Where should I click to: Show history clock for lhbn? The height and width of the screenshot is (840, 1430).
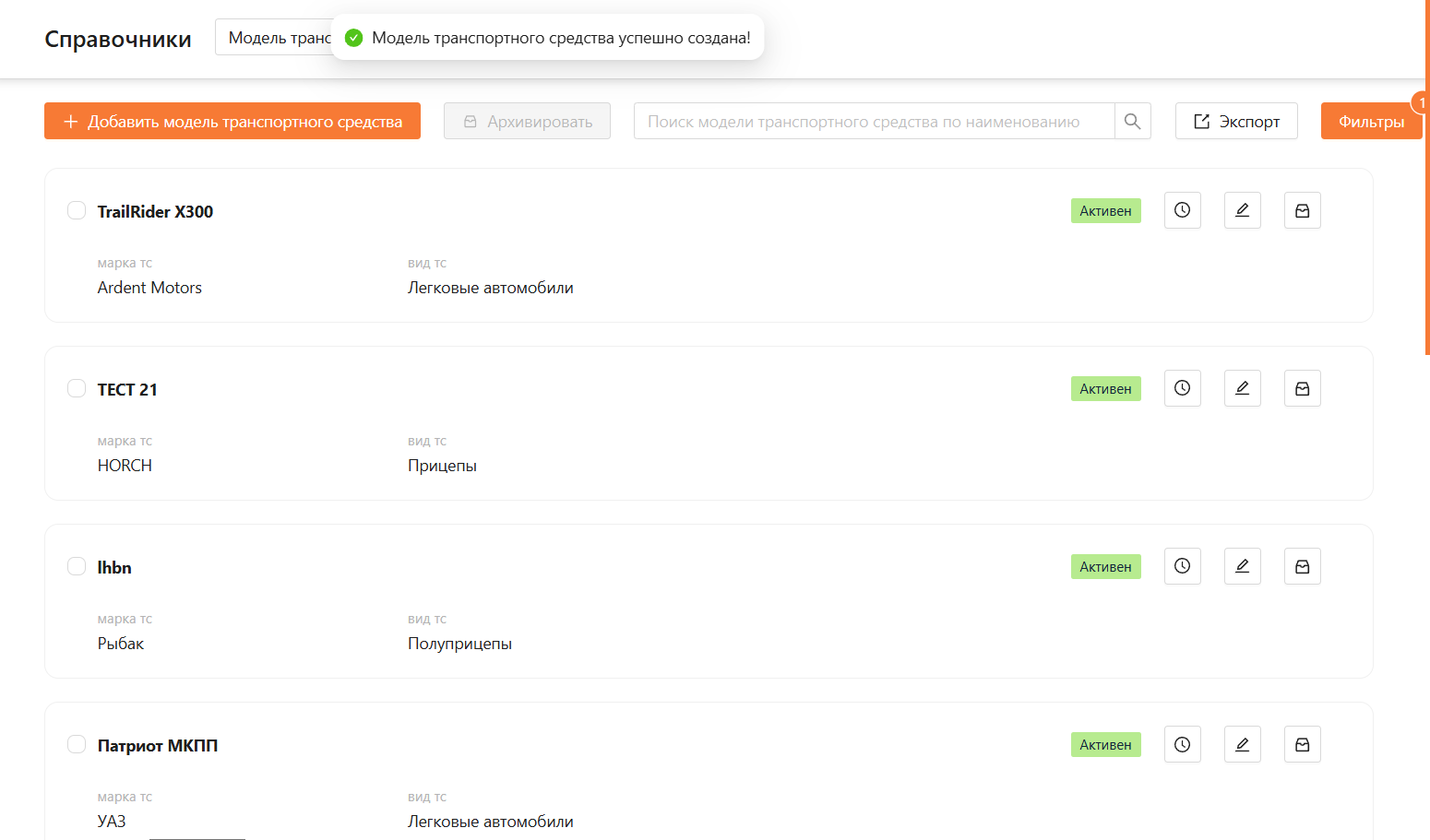(x=1182, y=566)
